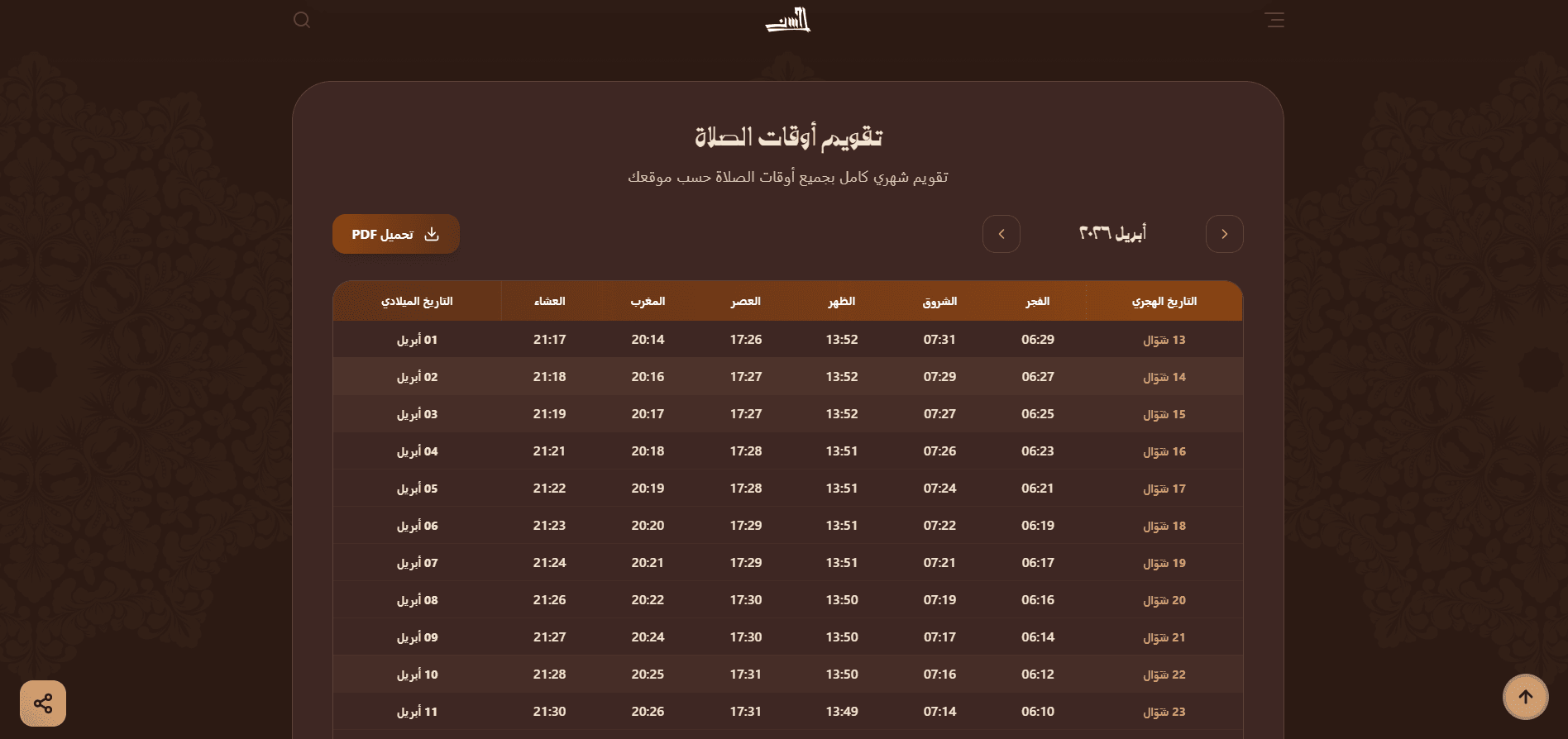1568x739 pixels.
Task: Click the 20 شوّال hijri date cell
Action: click(x=1164, y=600)
